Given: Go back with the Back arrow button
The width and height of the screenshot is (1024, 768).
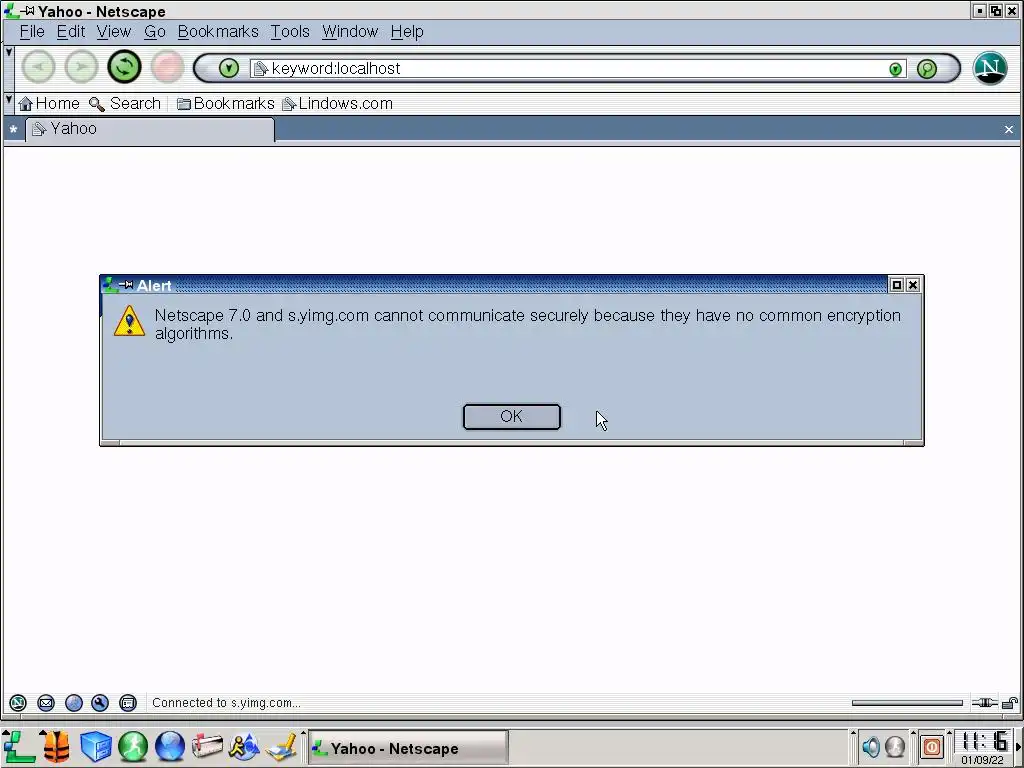Looking at the screenshot, I should [x=39, y=67].
